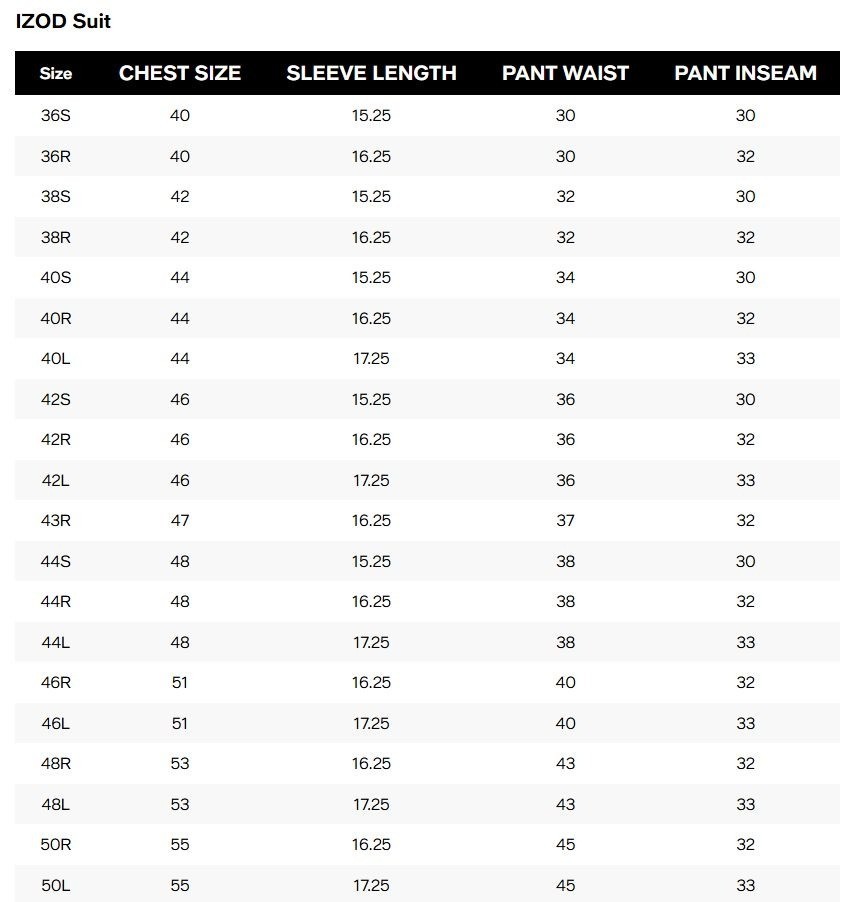
Task: Click the 42R size cell
Action: [56, 439]
